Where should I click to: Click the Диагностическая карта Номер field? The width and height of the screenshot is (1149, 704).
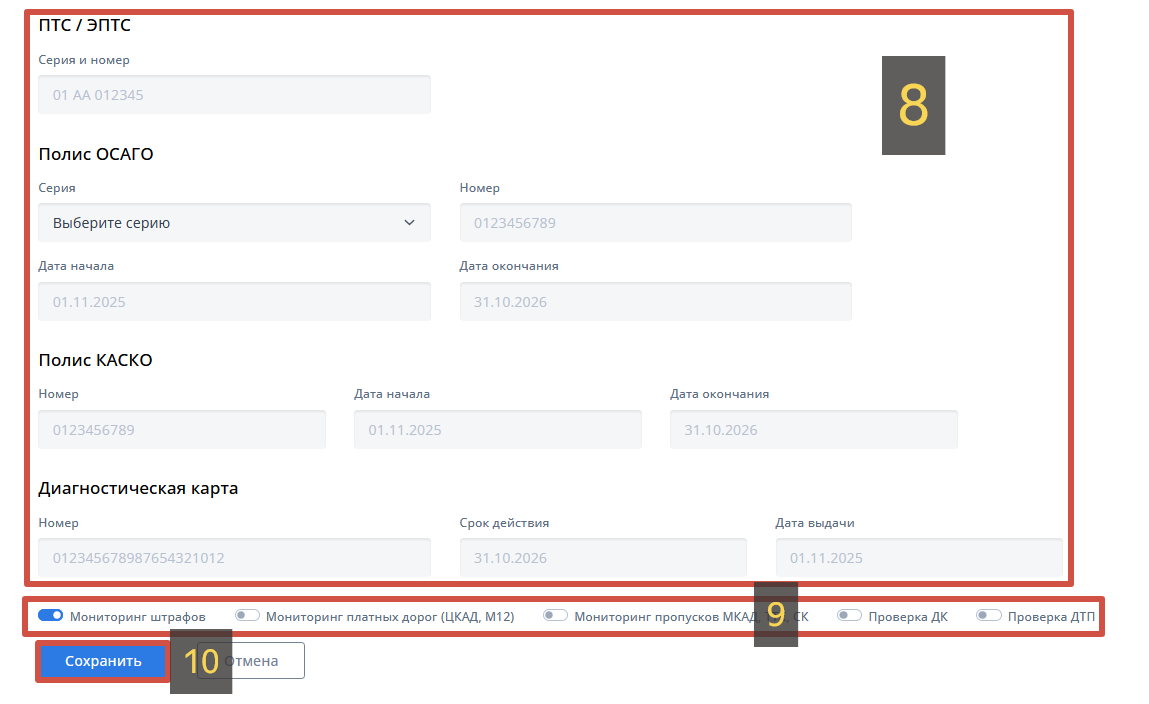pyautogui.click(x=234, y=558)
